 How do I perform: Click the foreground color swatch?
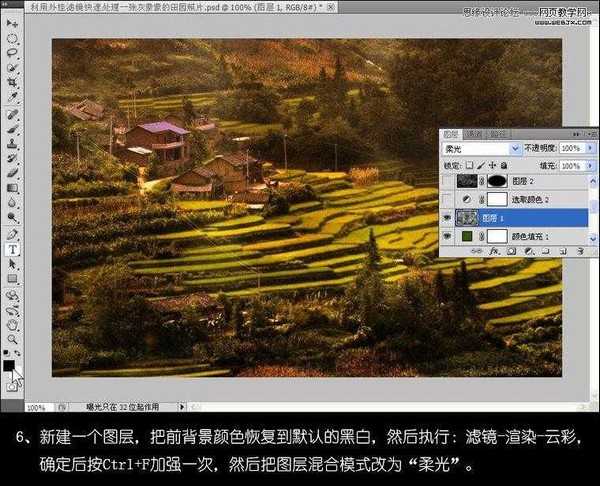click(9, 366)
